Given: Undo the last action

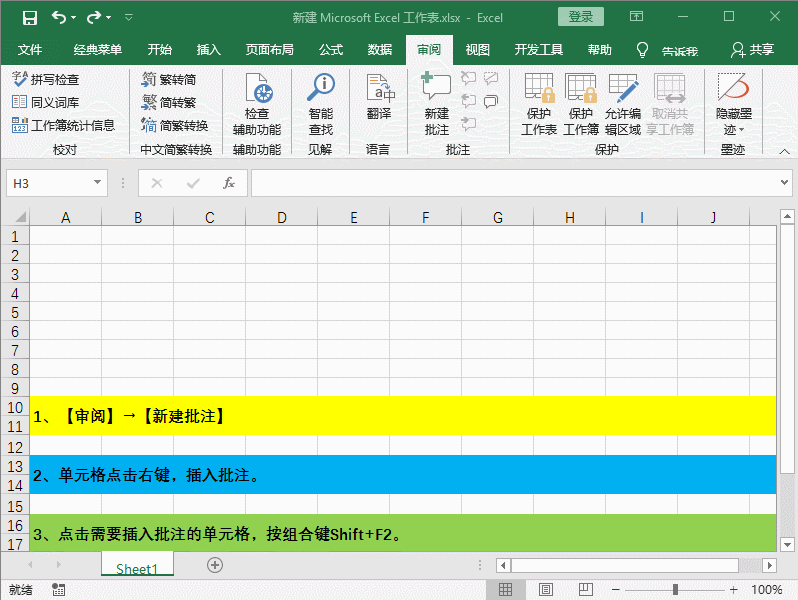Looking at the screenshot, I should pos(59,18).
